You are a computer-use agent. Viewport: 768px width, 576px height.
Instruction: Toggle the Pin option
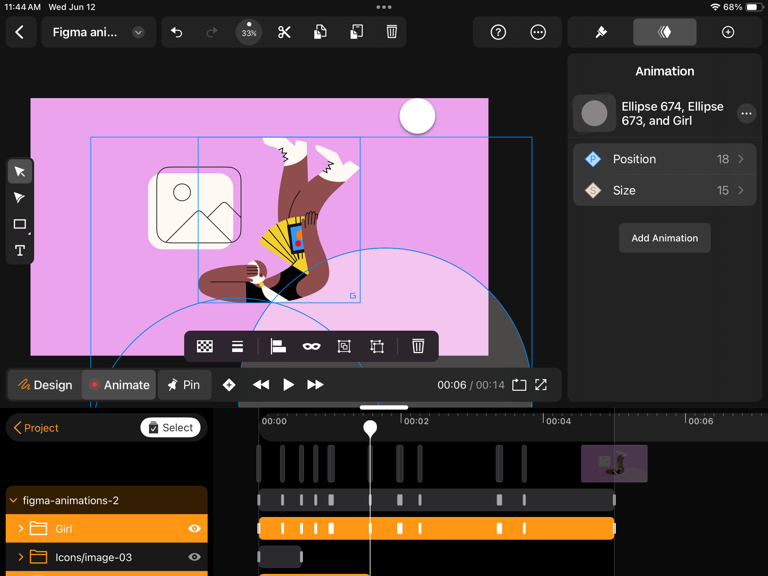click(x=185, y=385)
